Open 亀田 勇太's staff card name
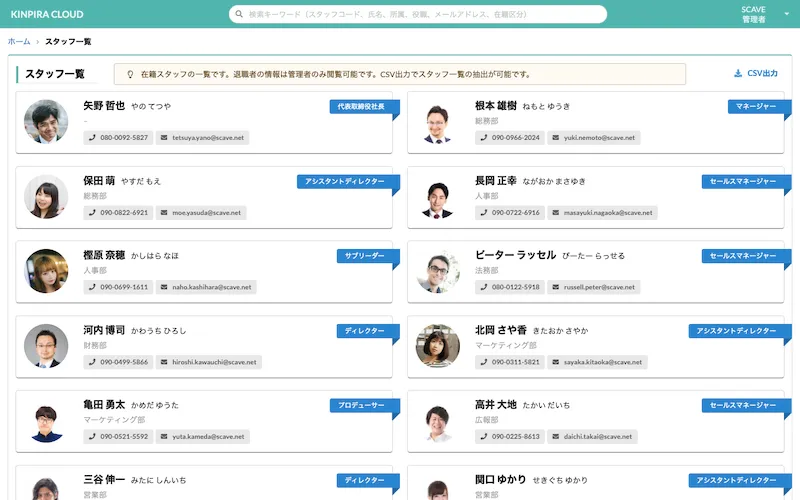The width and height of the screenshot is (800, 500). pos(104,405)
